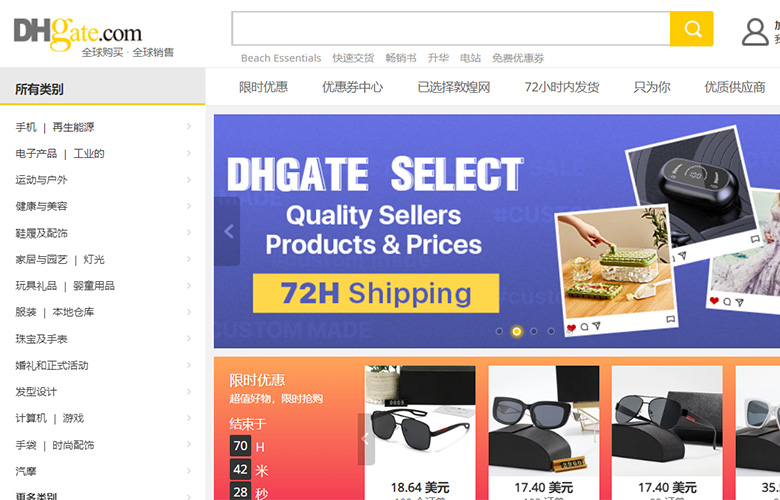Open the 优惠券中心 navigation tab
The image size is (780, 500).
tap(352, 87)
